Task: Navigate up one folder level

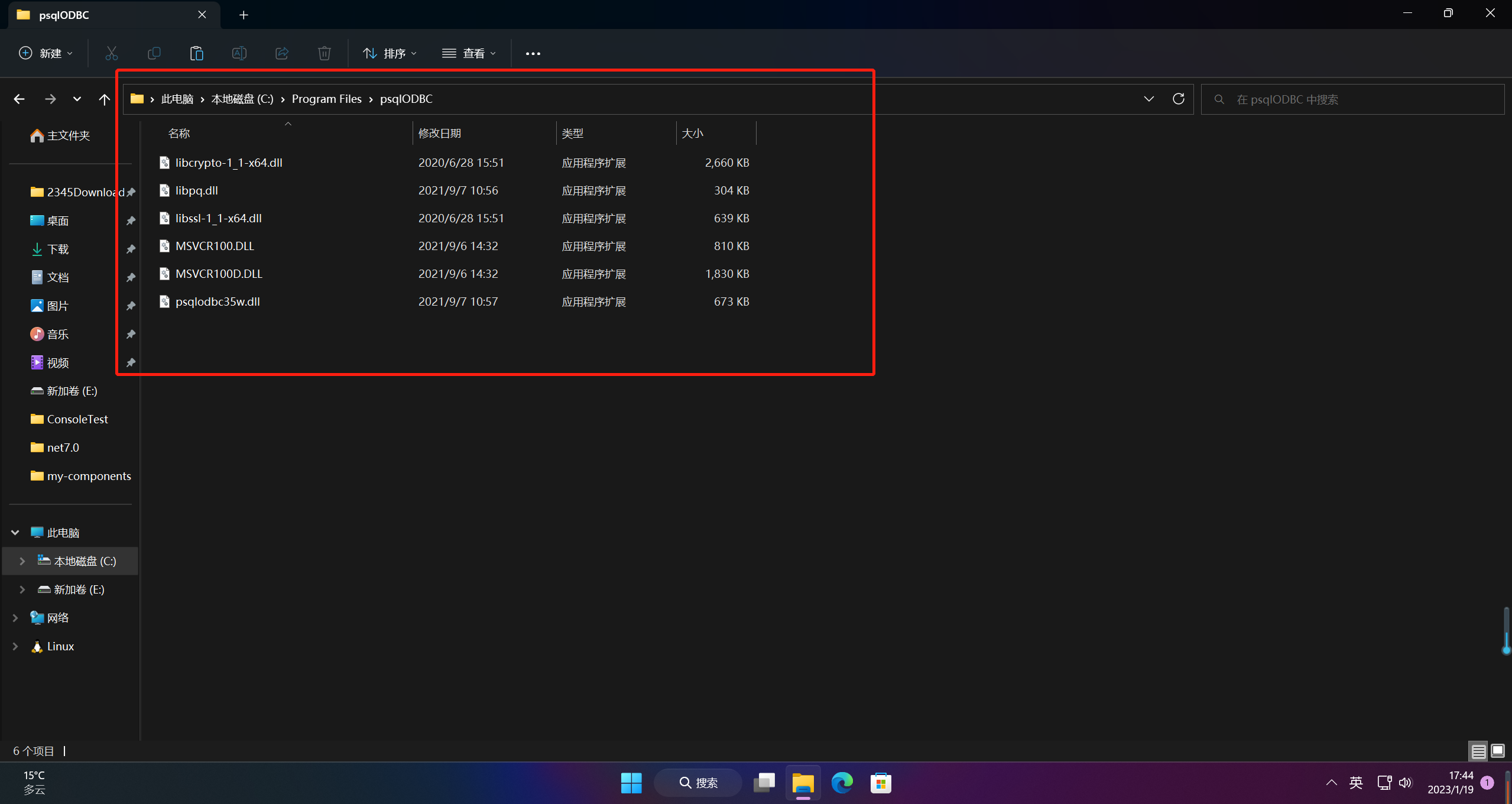Action: [104, 99]
